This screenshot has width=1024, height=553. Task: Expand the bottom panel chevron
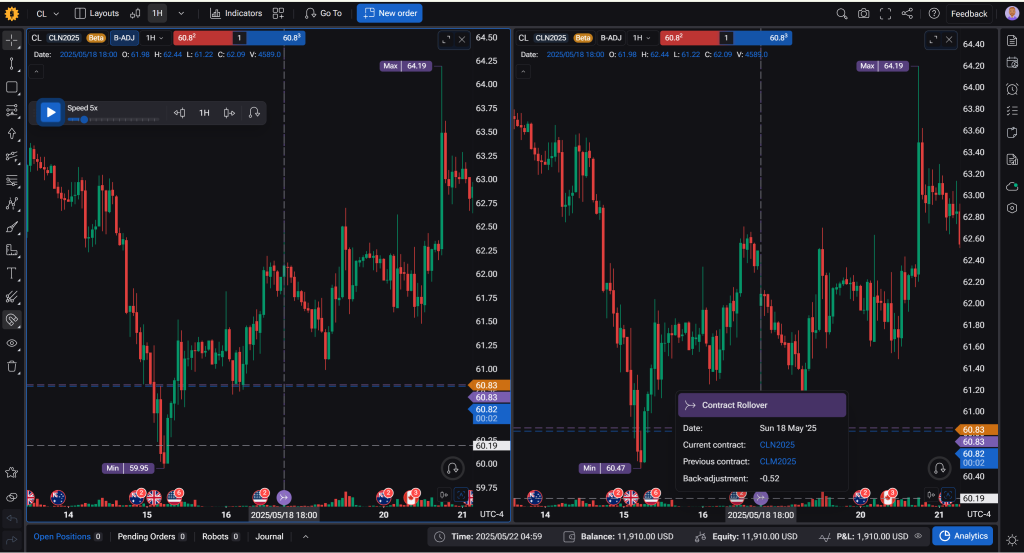(305, 537)
